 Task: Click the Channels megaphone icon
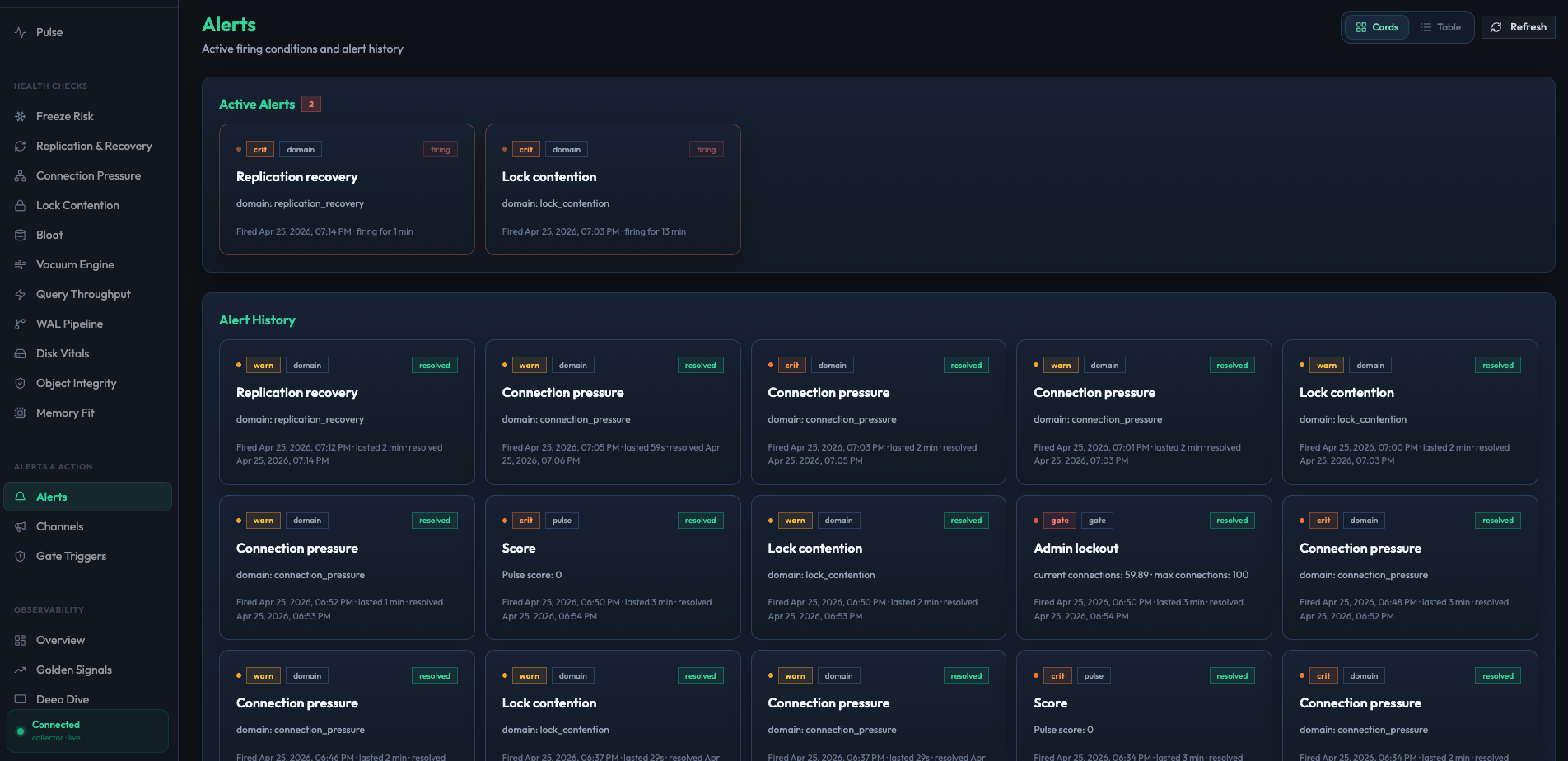pos(21,526)
